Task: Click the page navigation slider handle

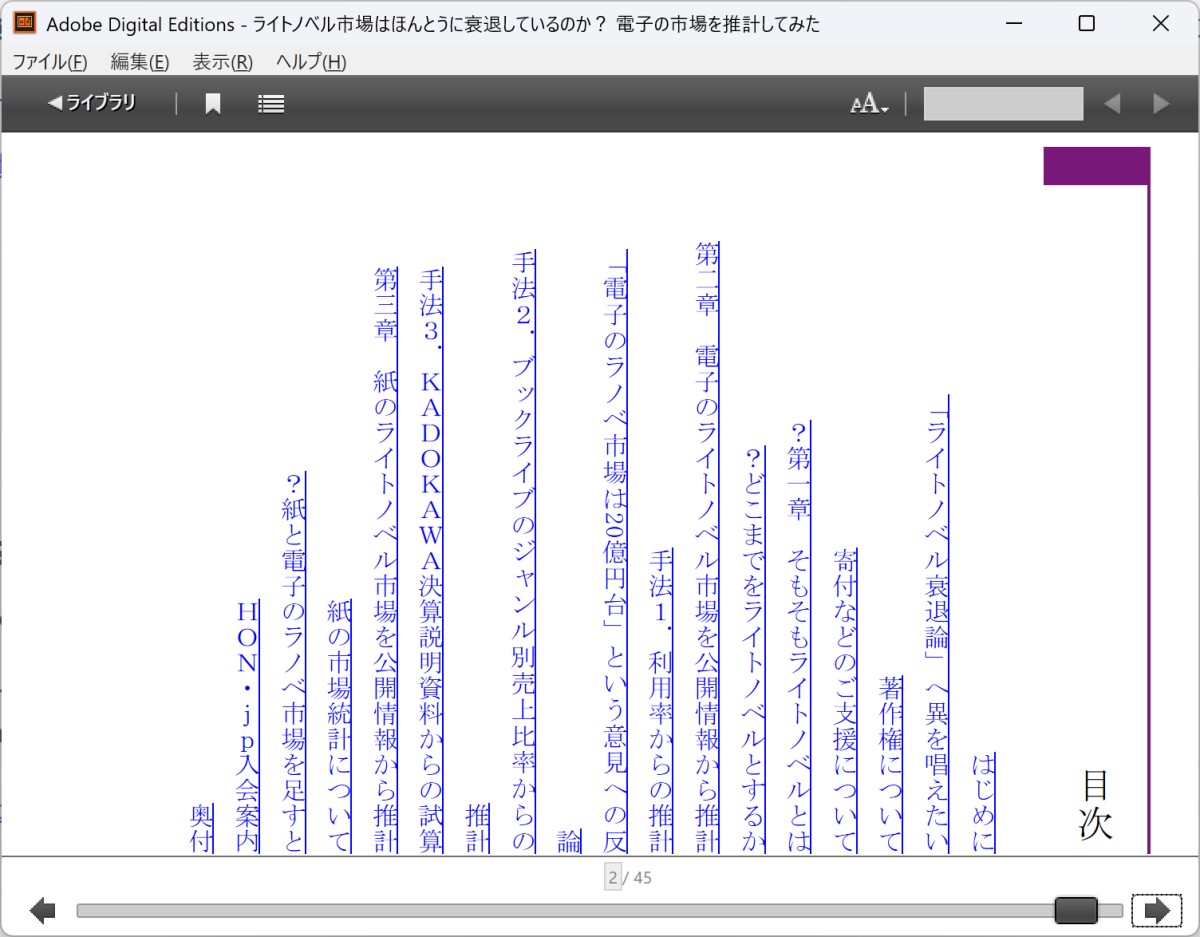Action: [x=1078, y=910]
